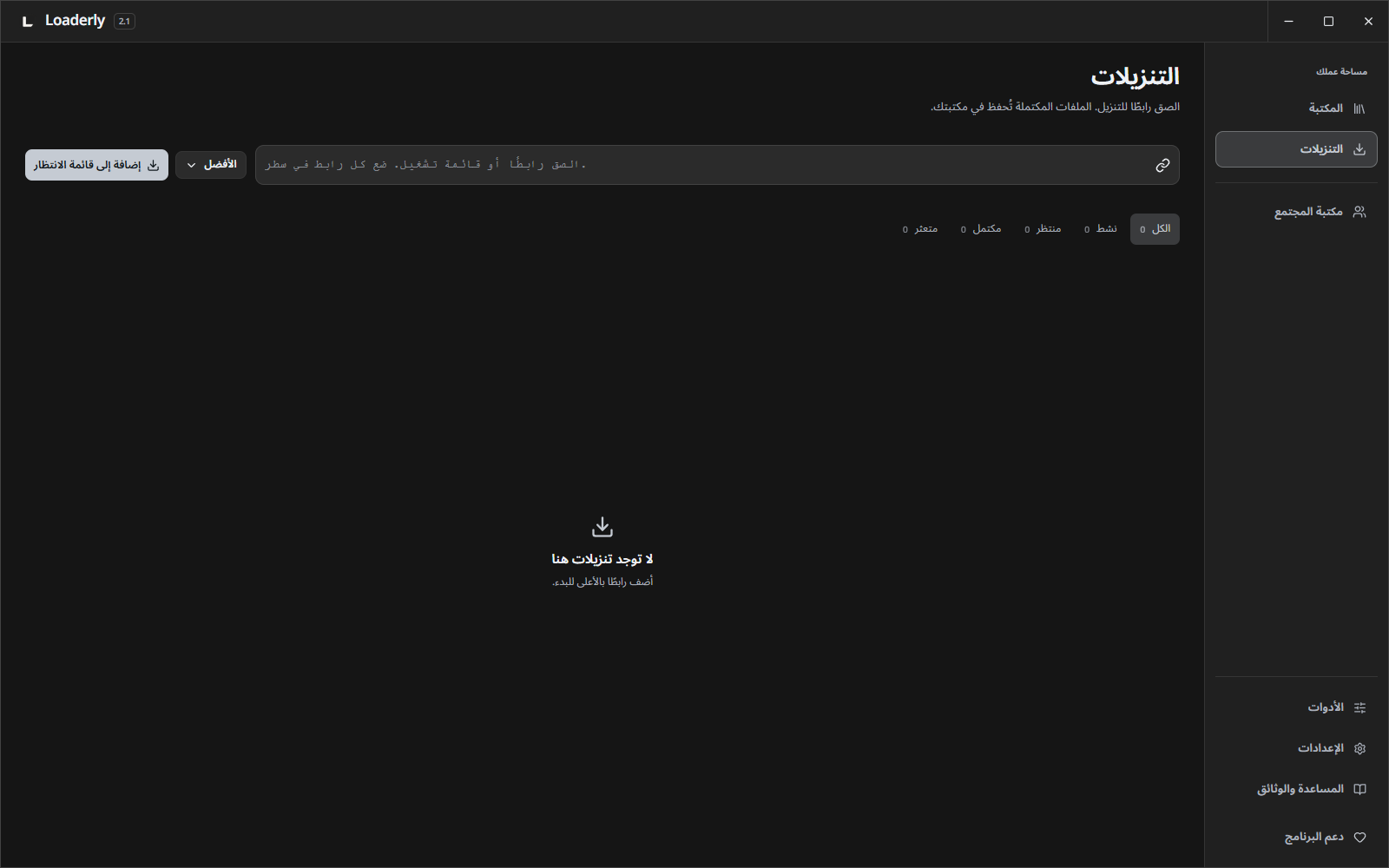
Task: Click the أضف رابطًا بالأعلى للبدء hint text
Action: coord(602,582)
